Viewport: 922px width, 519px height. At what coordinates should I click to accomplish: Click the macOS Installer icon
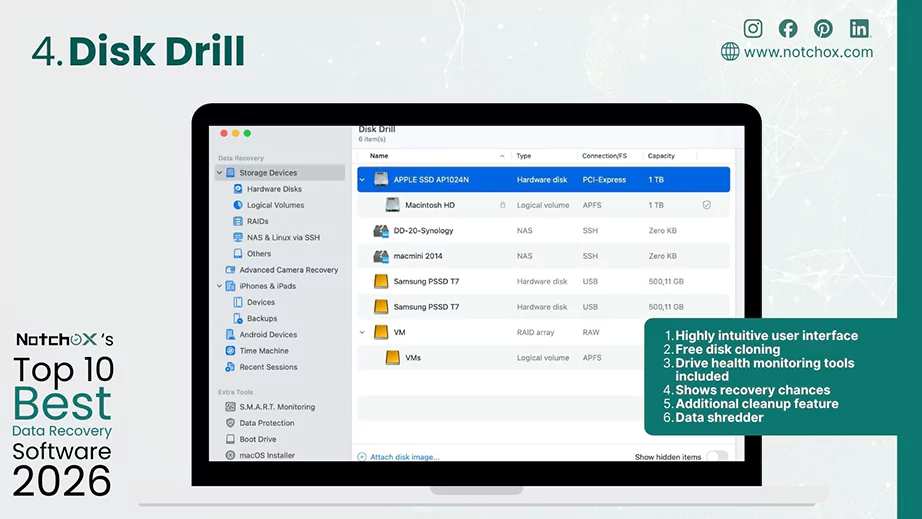230,455
